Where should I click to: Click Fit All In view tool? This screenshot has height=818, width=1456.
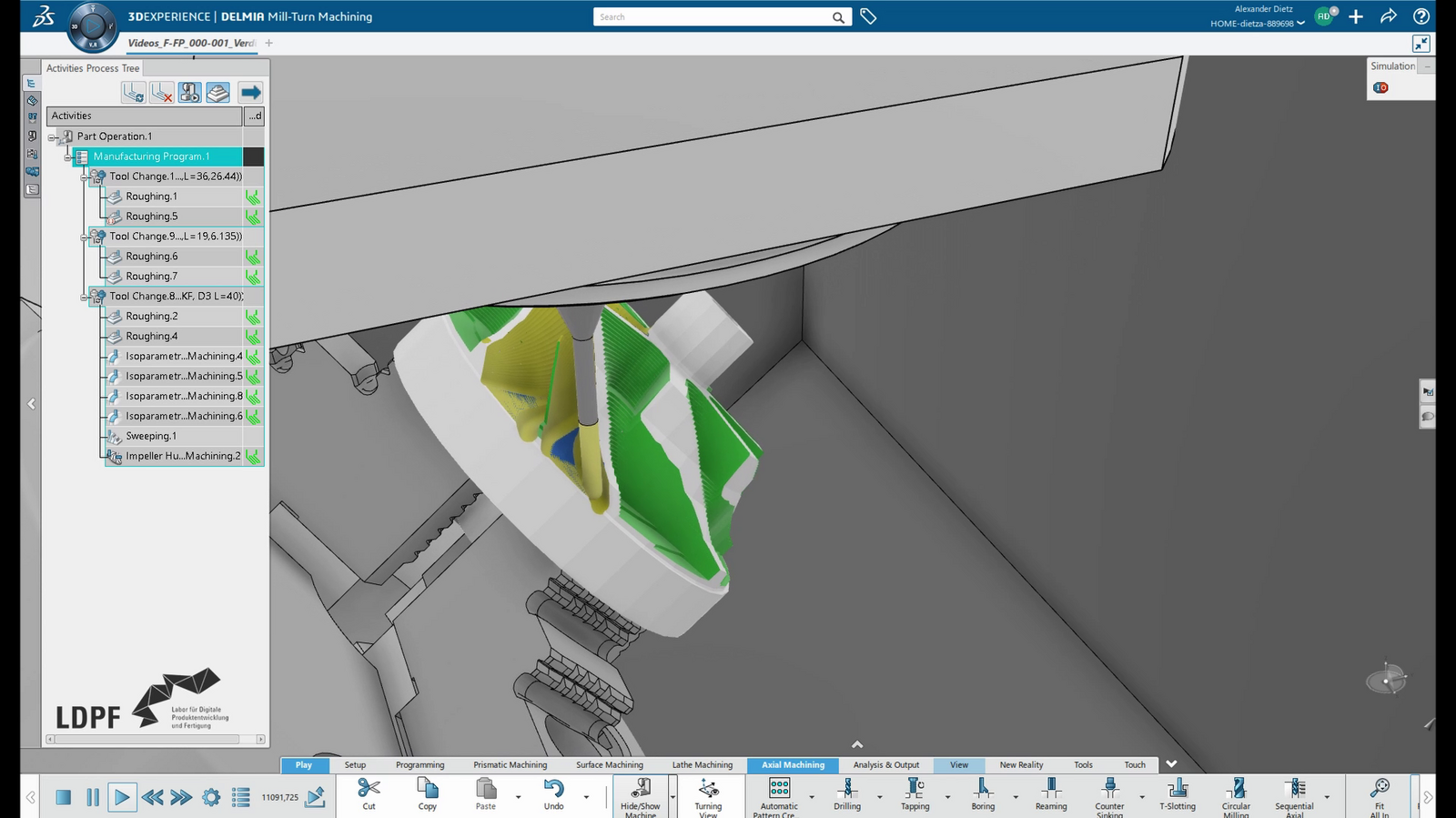pyautogui.click(x=1380, y=796)
